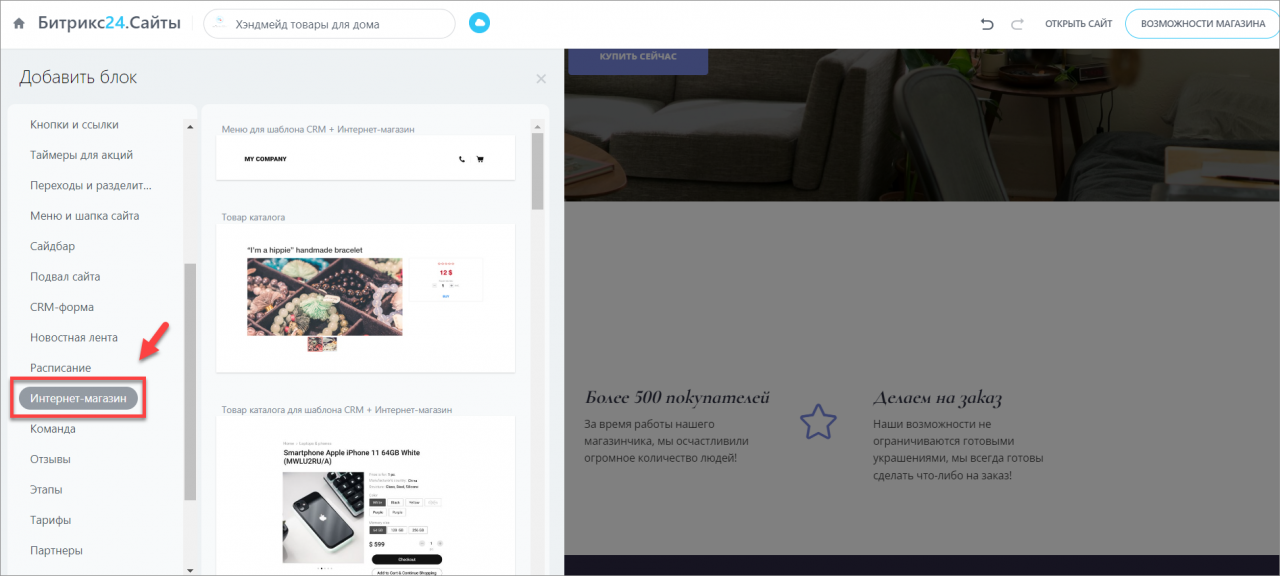The image size is (1280, 576).
Task: Click the star icon on the page
Action: click(x=818, y=422)
